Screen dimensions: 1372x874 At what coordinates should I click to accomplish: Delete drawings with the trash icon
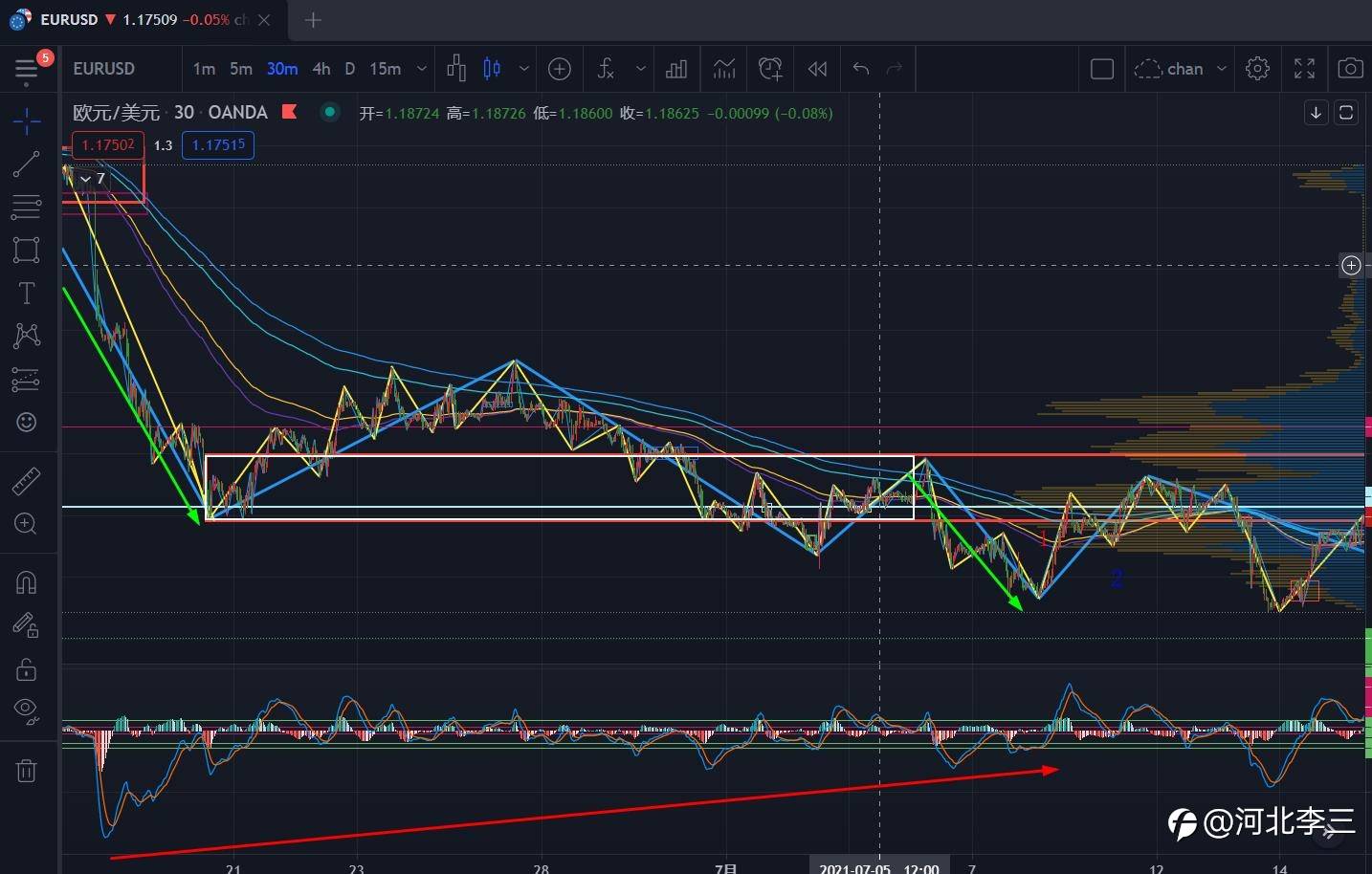tap(27, 771)
